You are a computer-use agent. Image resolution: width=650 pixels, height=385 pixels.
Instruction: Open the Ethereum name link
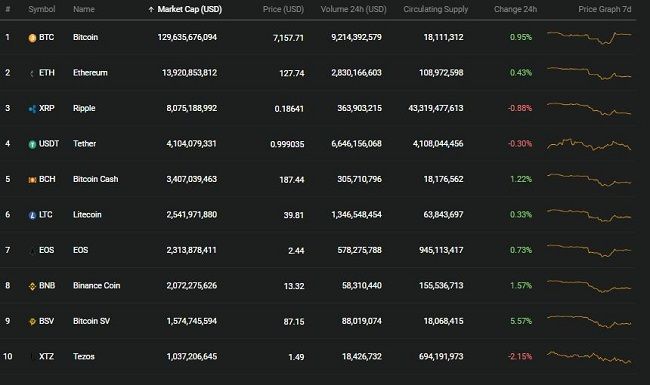click(x=90, y=73)
